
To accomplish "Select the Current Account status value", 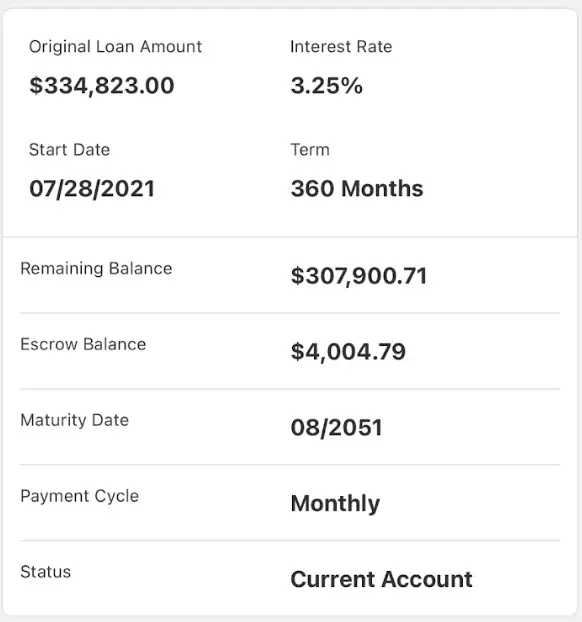I will point(382,579).
